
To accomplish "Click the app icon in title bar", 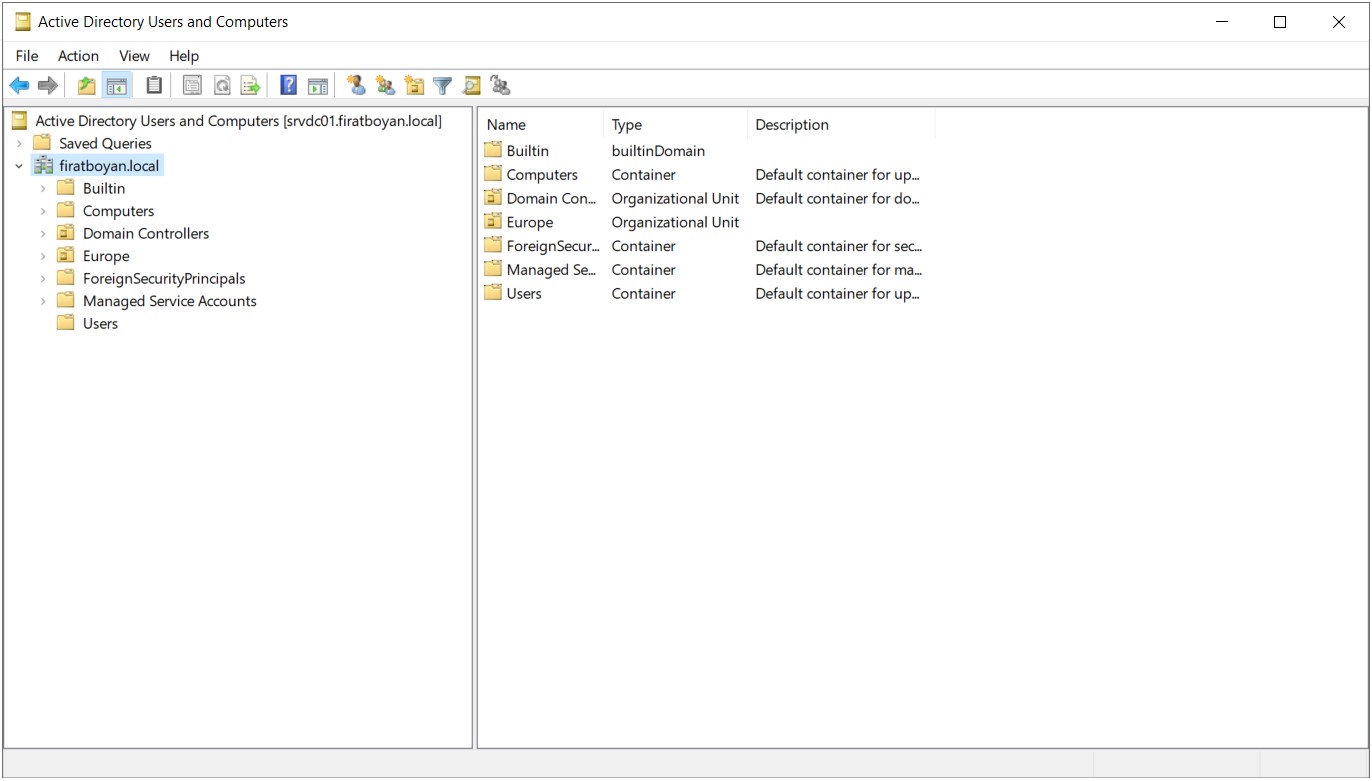I will tap(22, 21).
